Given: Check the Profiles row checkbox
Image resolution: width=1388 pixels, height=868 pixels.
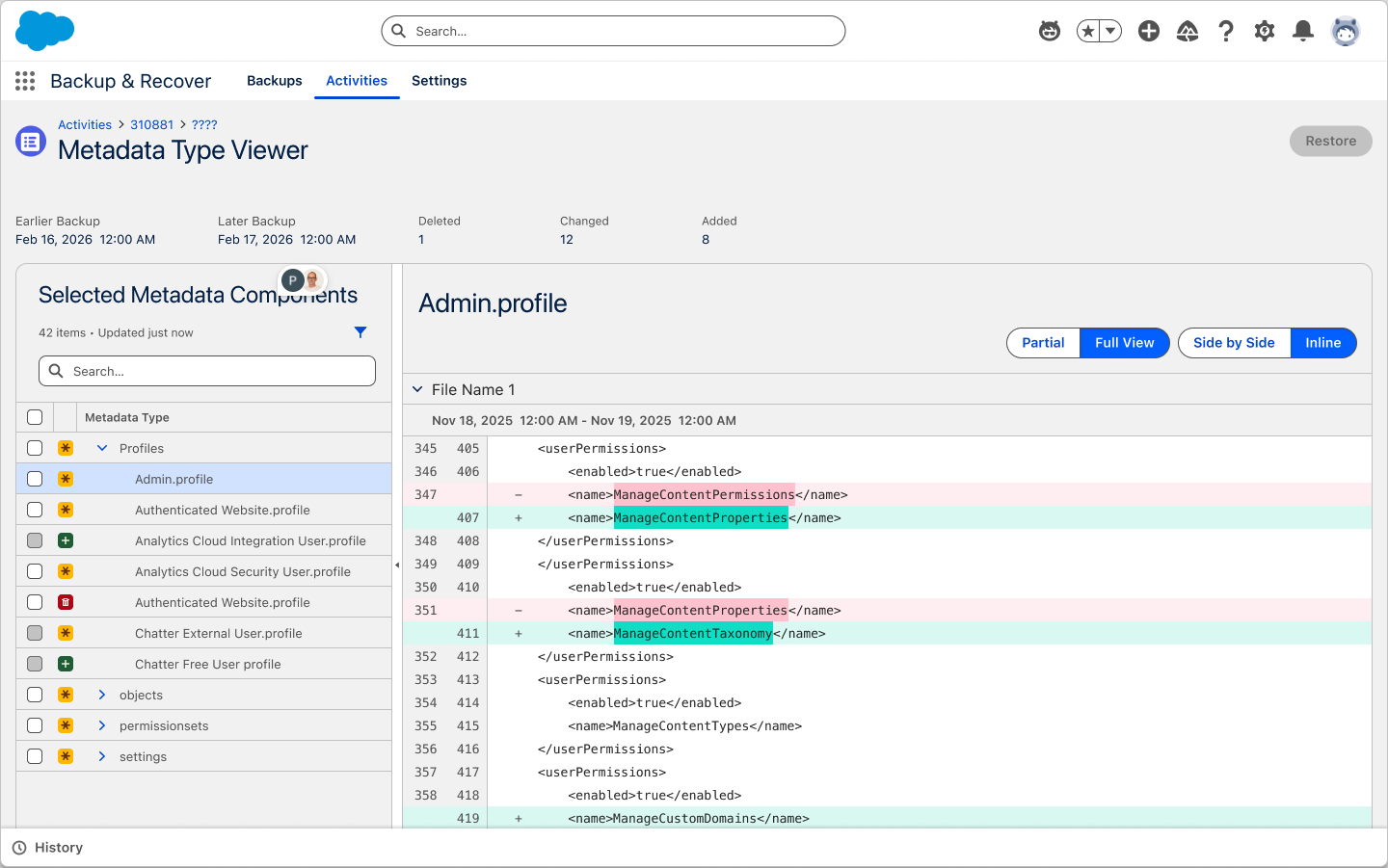Looking at the screenshot, I should point(35,448).
